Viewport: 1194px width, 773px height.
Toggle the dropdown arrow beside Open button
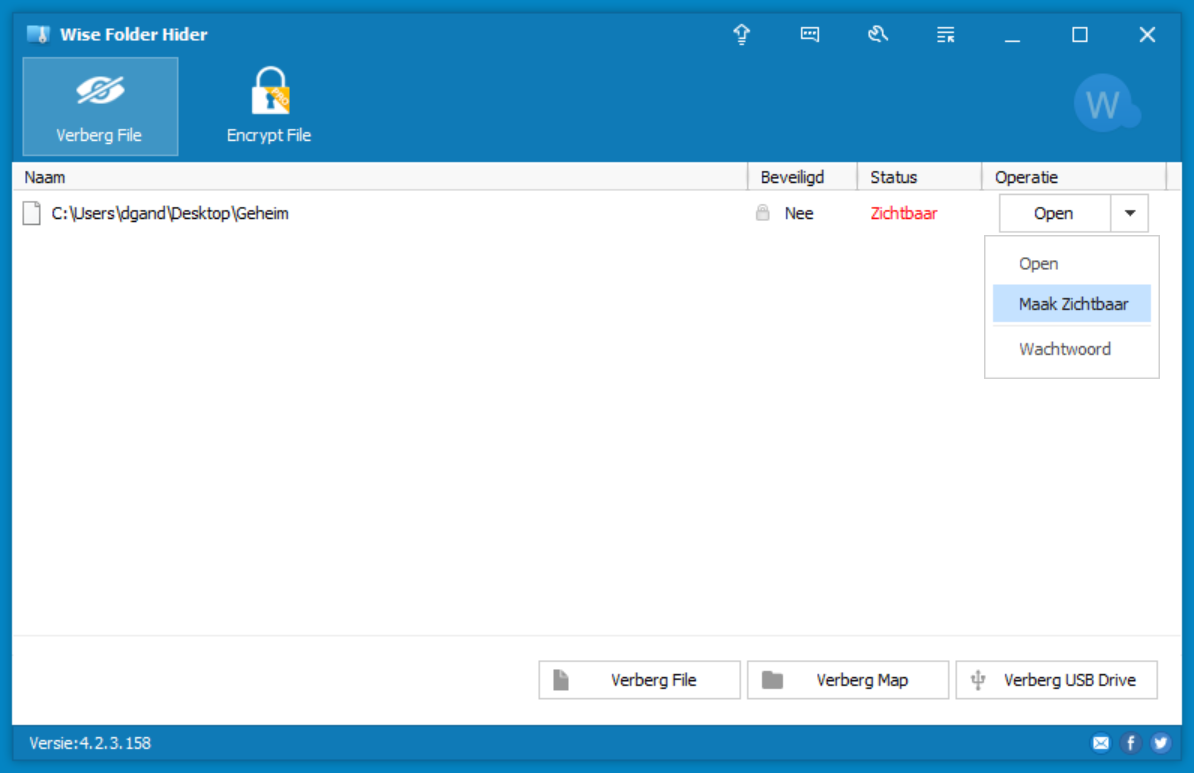click(x=1130, y=213)
